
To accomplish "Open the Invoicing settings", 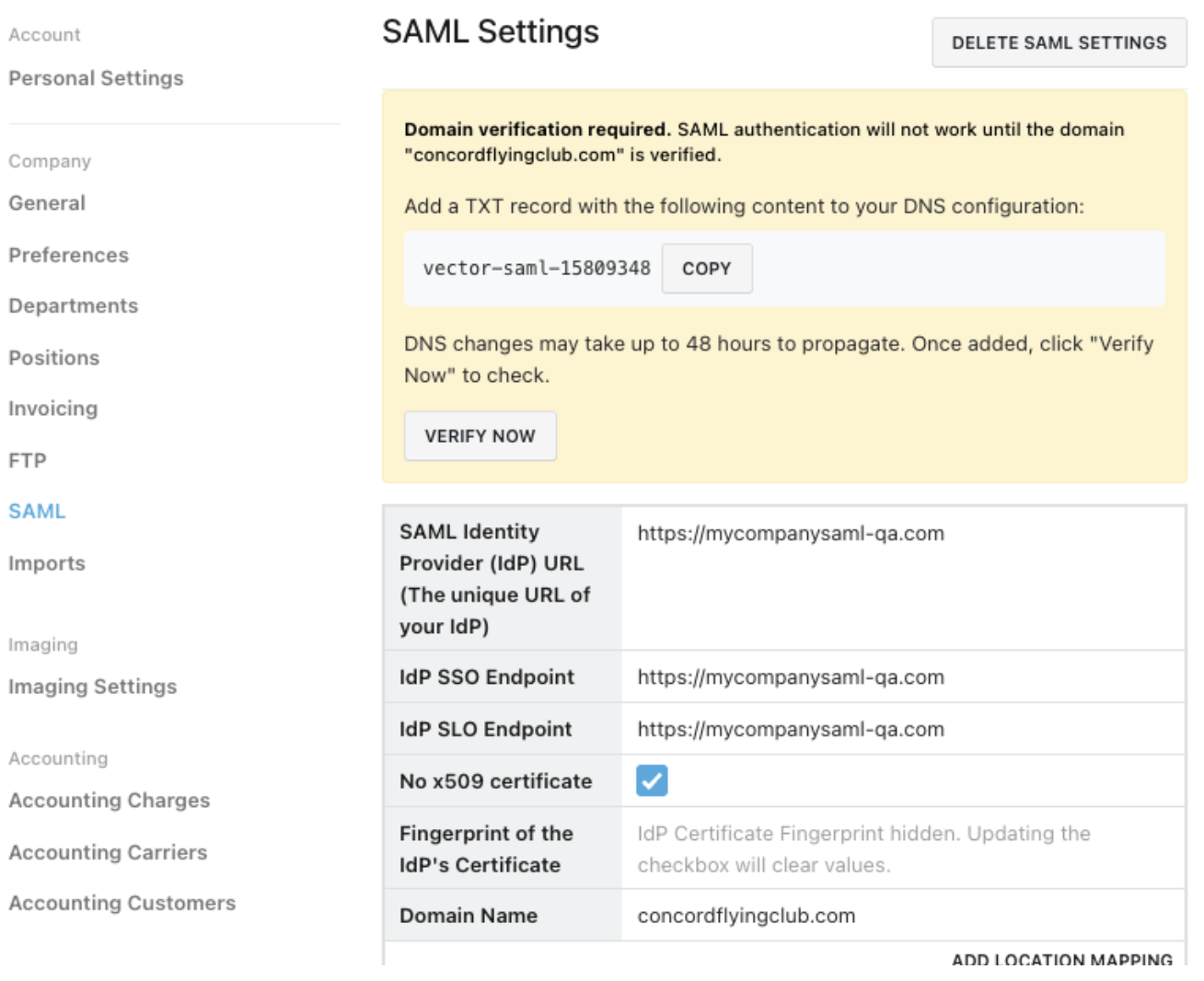I will tap(53, 408).
